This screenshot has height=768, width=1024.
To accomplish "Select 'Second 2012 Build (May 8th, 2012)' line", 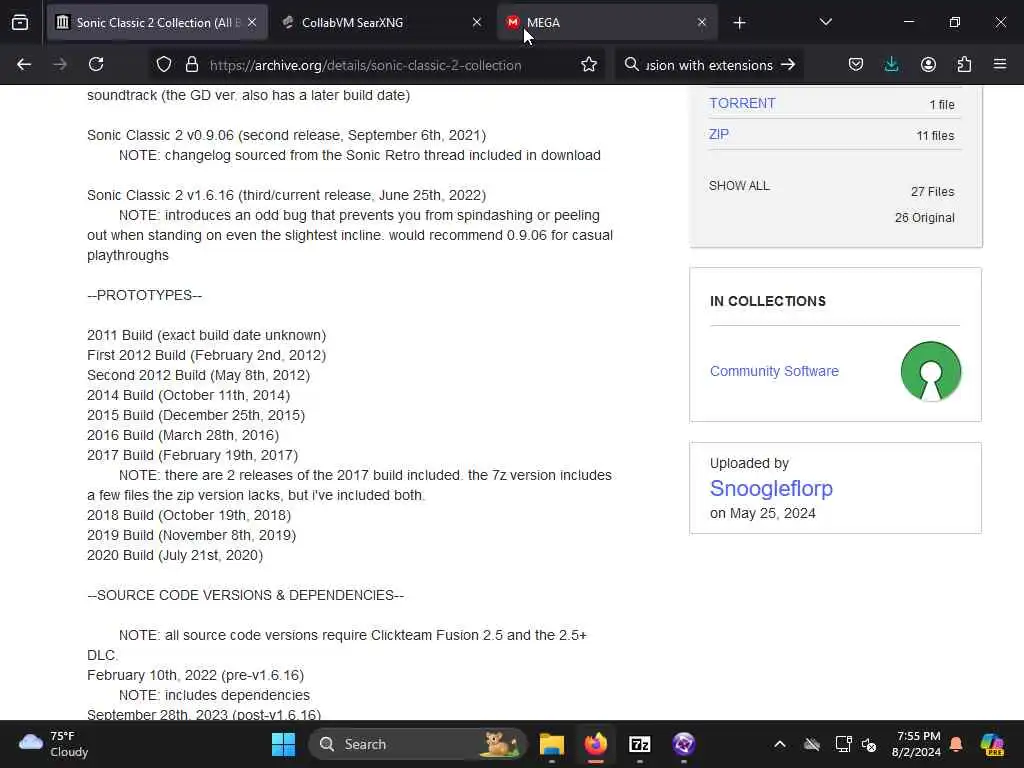I will click(x=199, y=376).
